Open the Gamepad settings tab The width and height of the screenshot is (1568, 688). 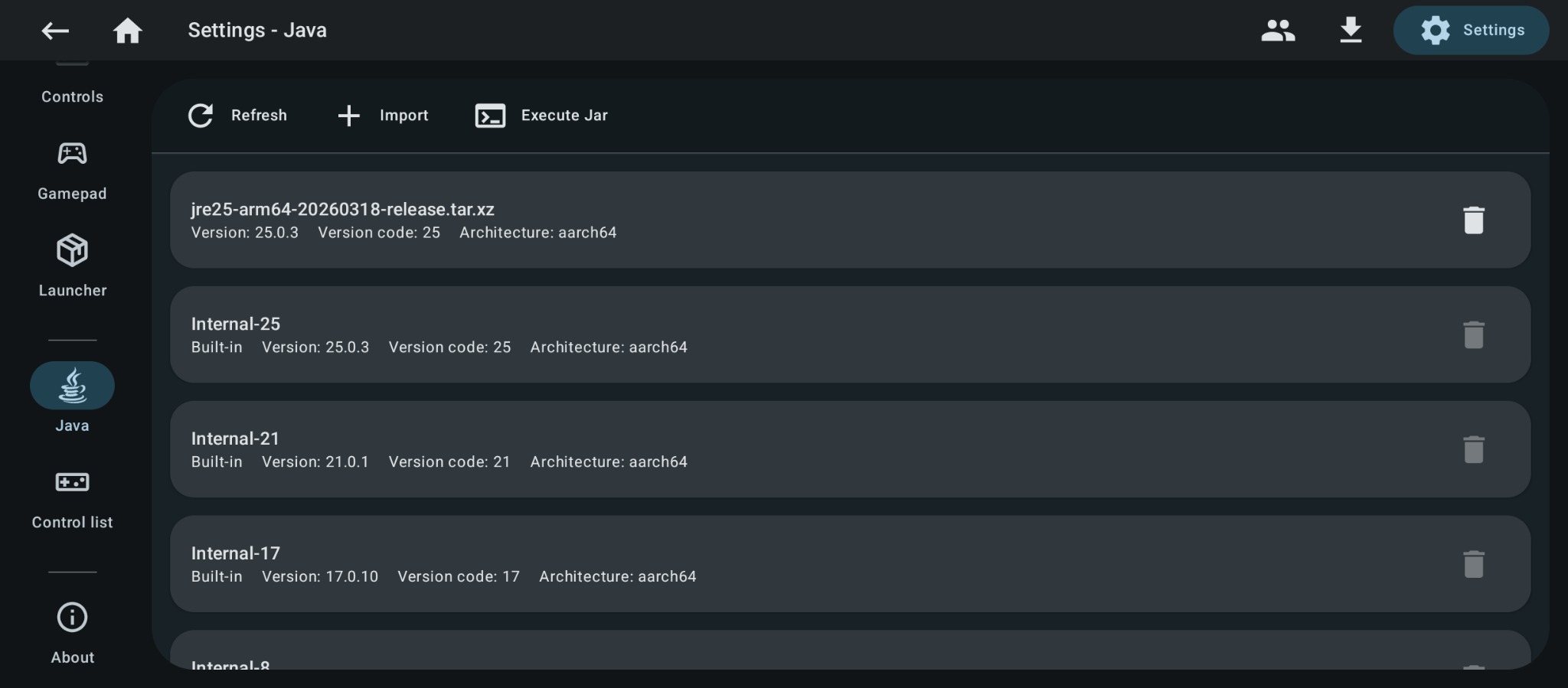coord(73,171)
